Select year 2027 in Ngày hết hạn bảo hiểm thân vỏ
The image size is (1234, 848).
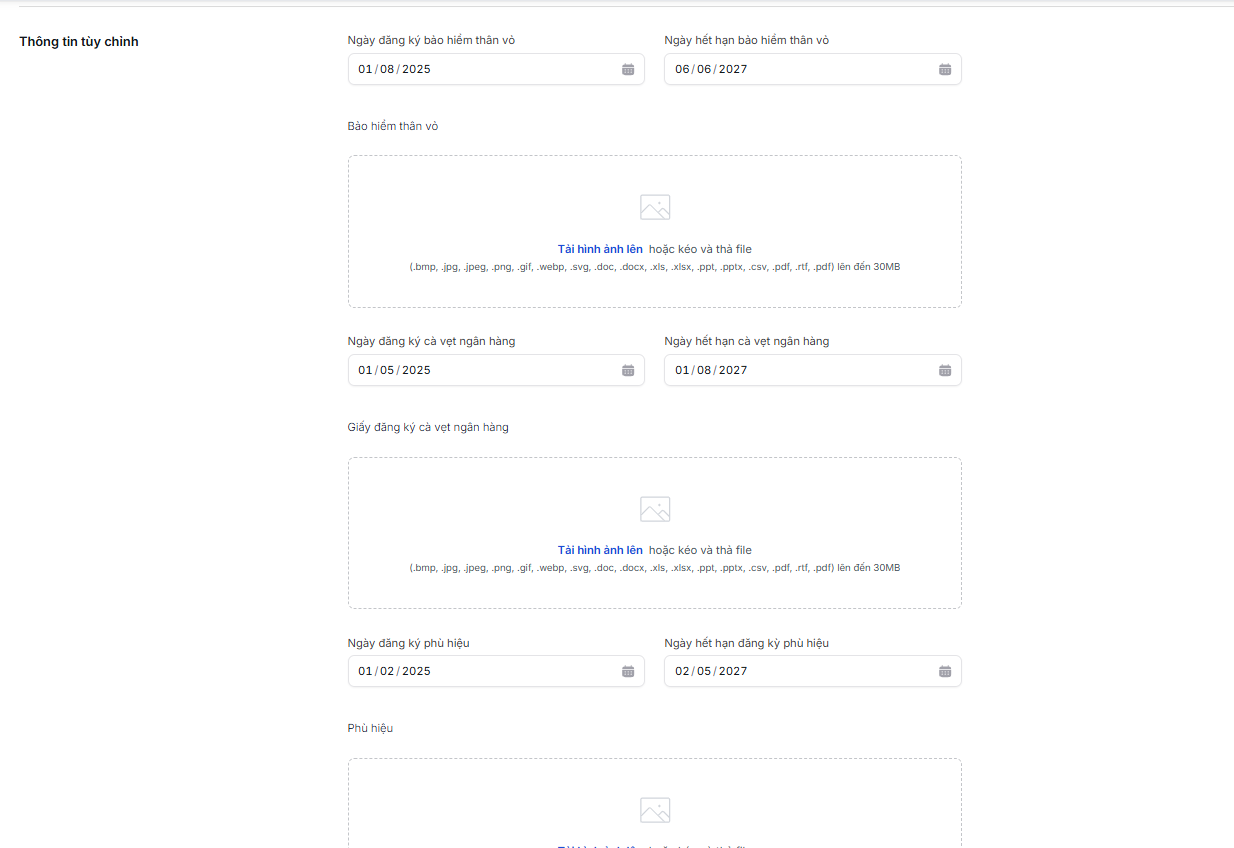click(x=733, y=69)
